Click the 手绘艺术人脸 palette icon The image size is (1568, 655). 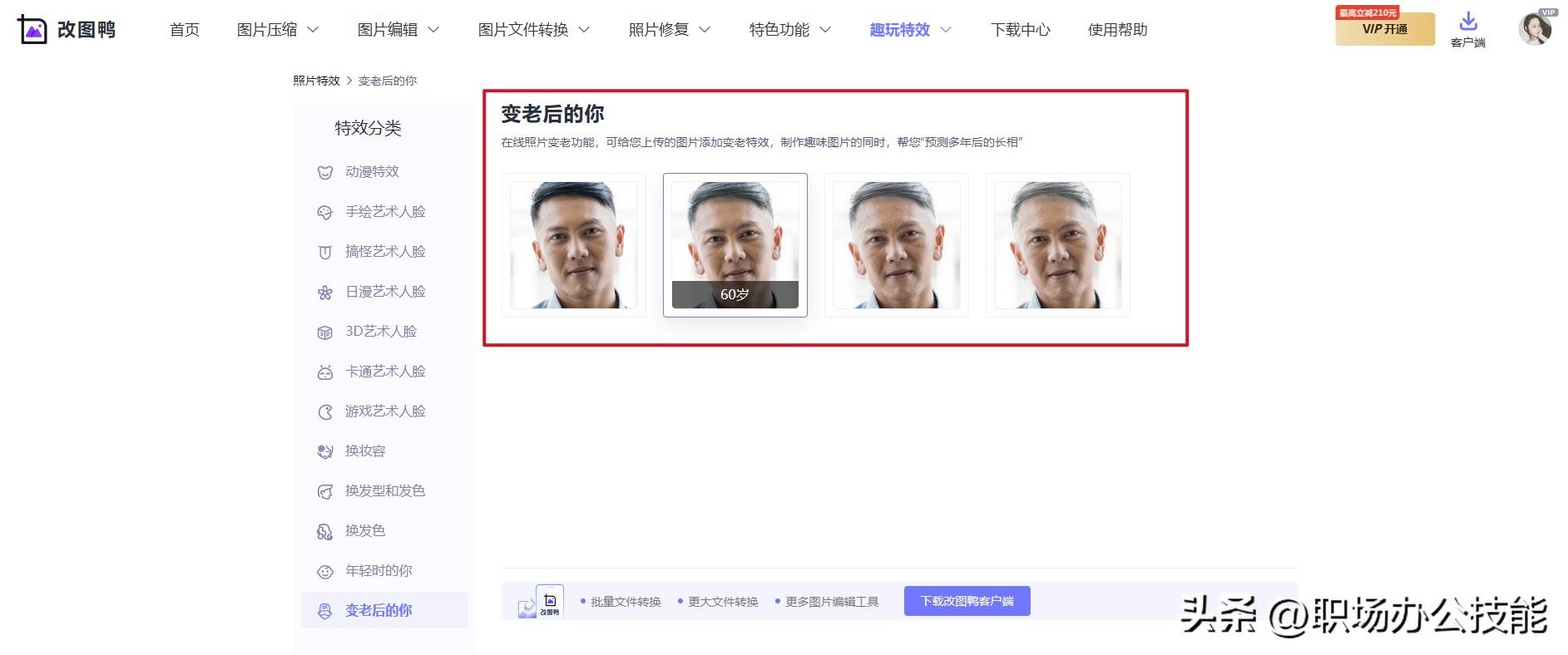click(x=325, y=212)
